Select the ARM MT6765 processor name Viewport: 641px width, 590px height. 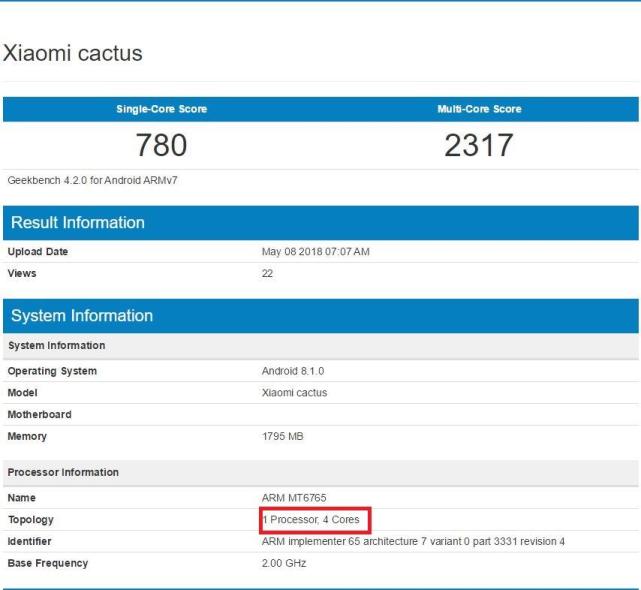click(294, 498)
